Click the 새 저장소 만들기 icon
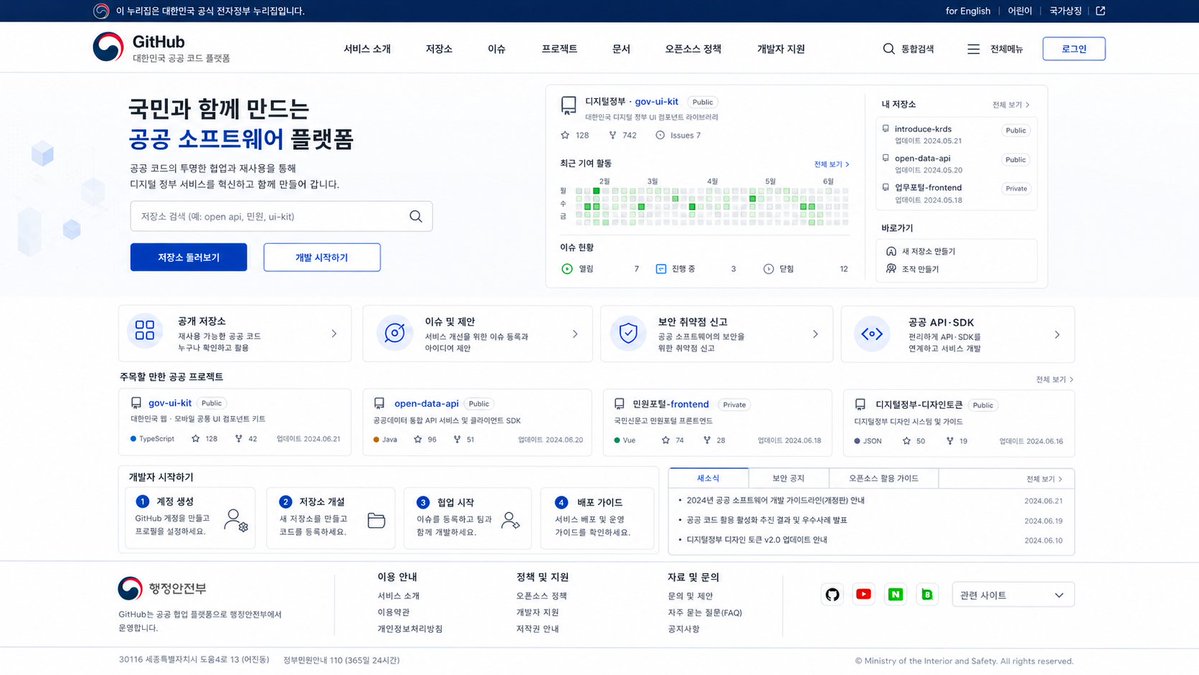 click(891, 252)
